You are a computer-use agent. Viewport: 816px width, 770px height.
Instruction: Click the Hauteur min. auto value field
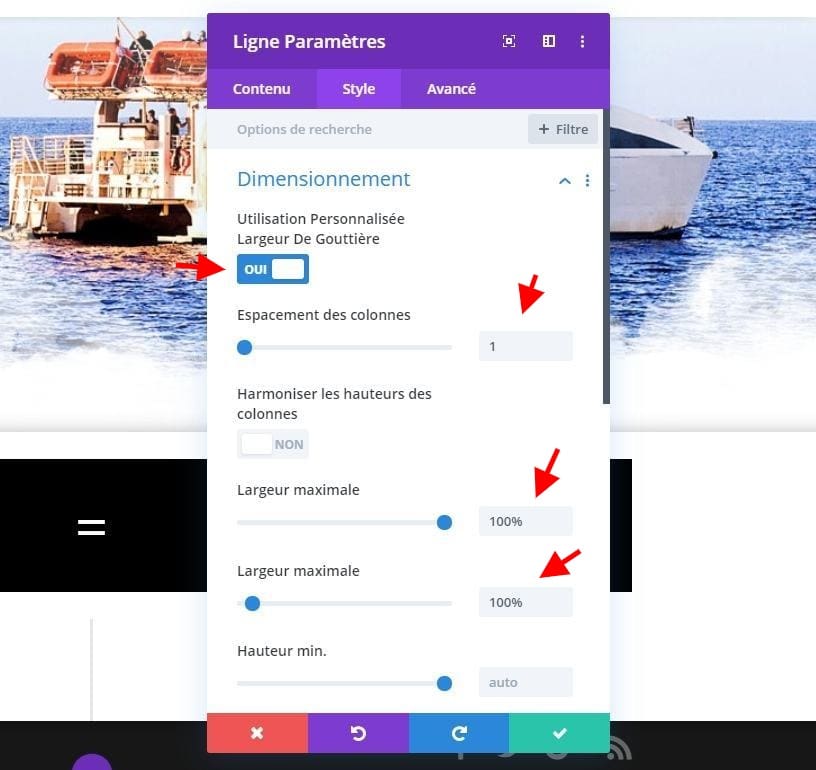point(526,683)
